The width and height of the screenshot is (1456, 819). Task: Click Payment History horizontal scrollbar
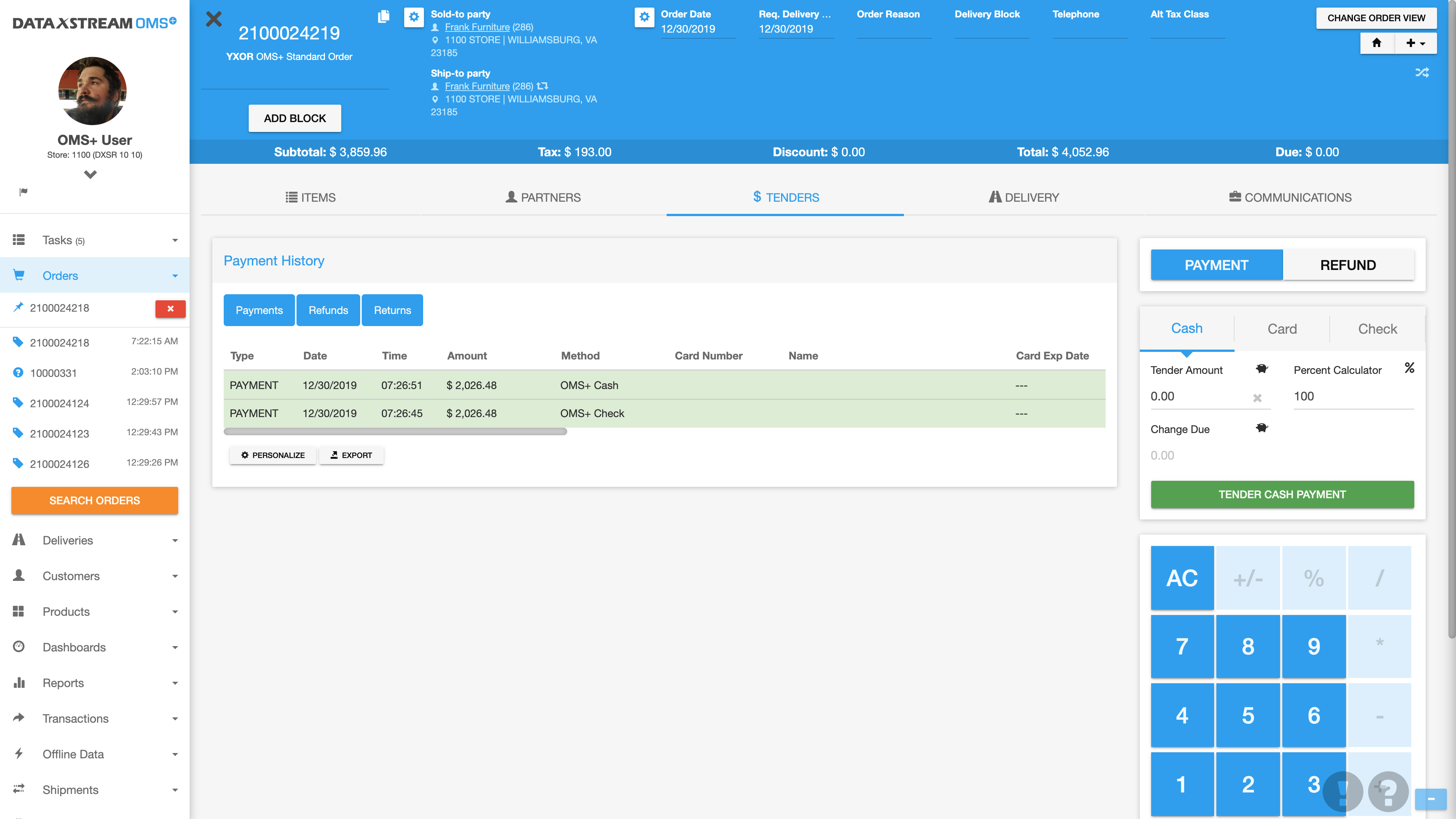tap(395, 432)
